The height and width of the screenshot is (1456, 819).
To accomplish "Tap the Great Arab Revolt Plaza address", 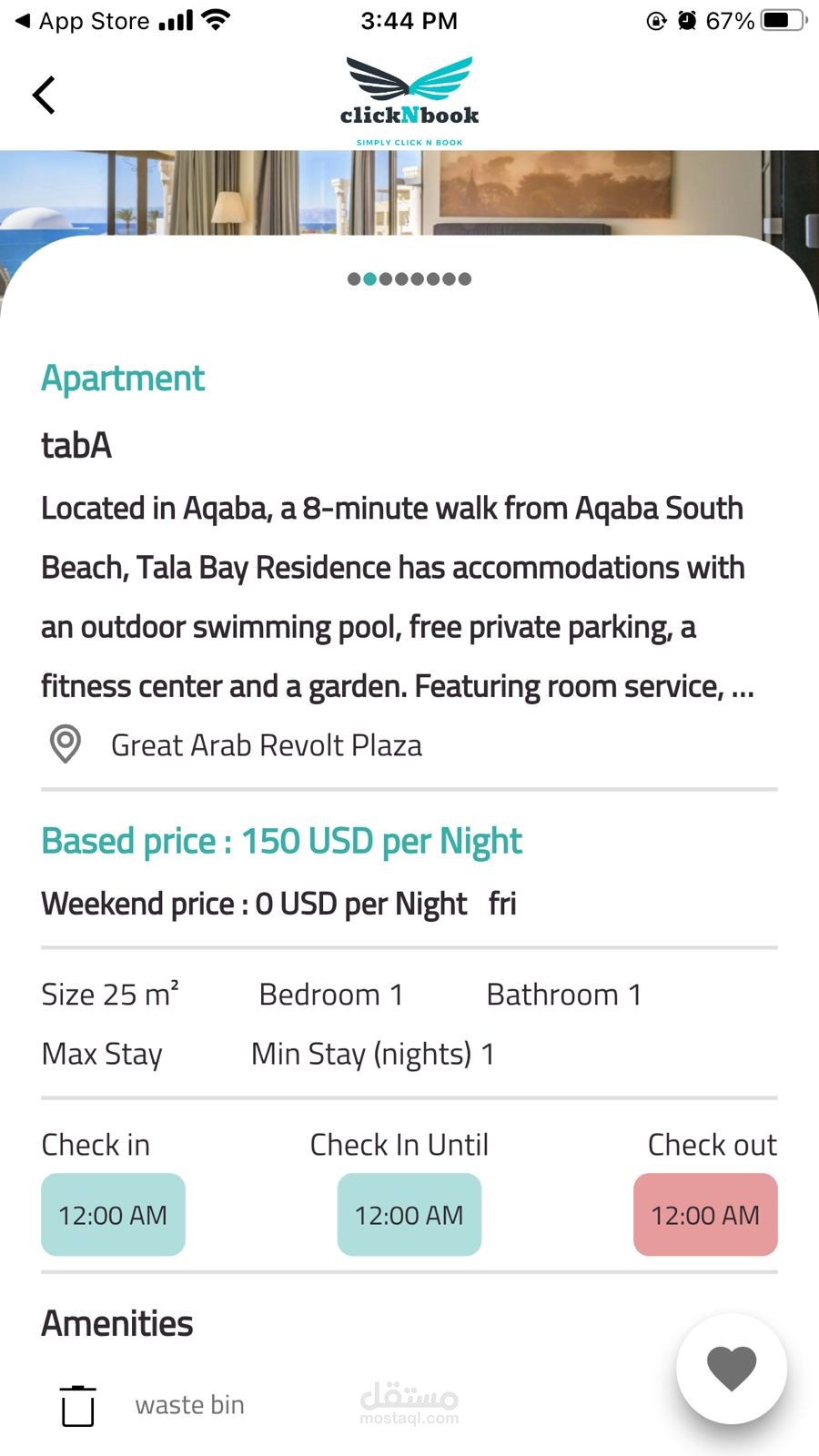I will (267, 745).
